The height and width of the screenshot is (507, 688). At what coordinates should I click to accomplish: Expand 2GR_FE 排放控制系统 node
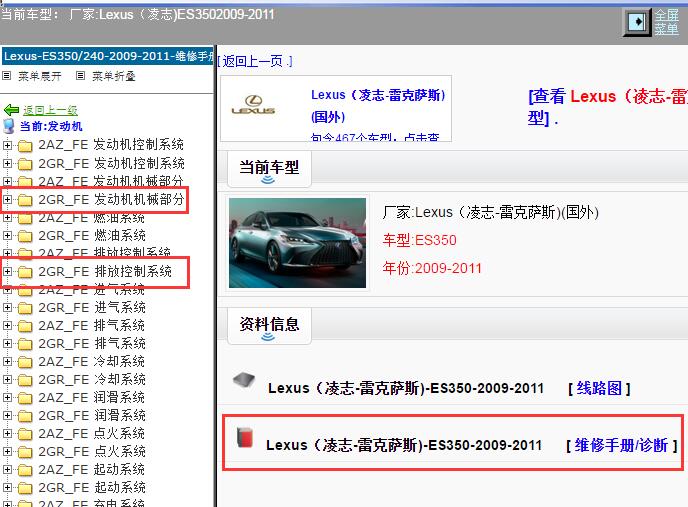pyautogui.click(x=7, y=271)
